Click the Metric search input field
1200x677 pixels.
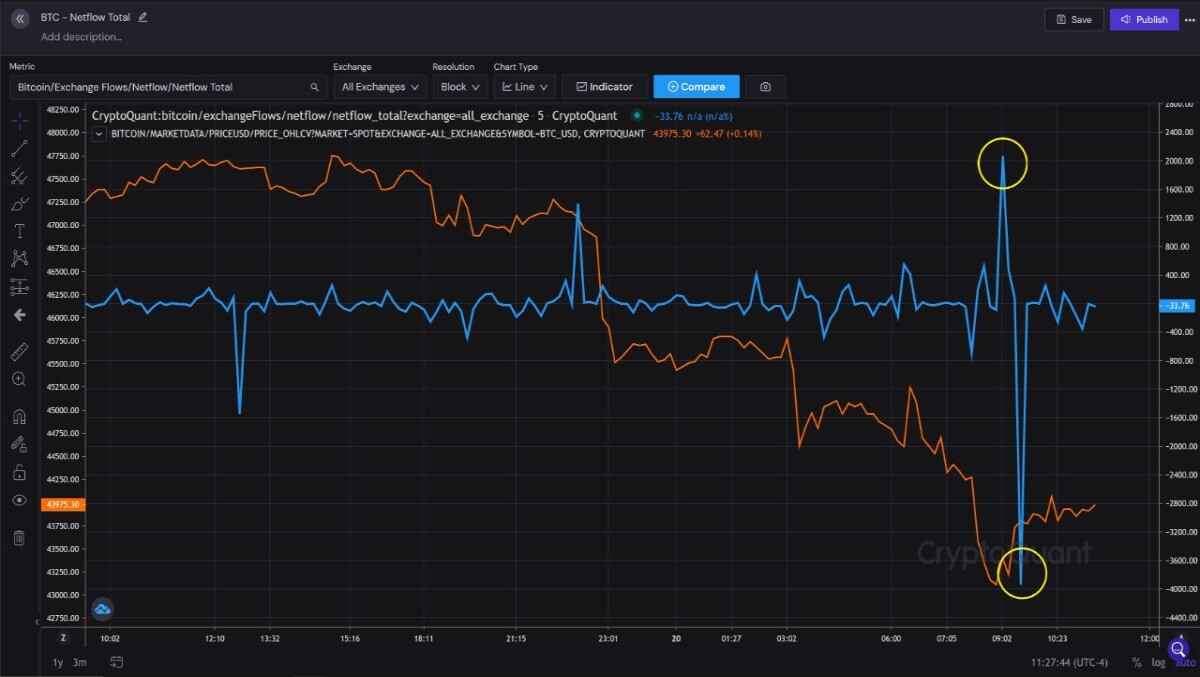[x=168, y=87]
